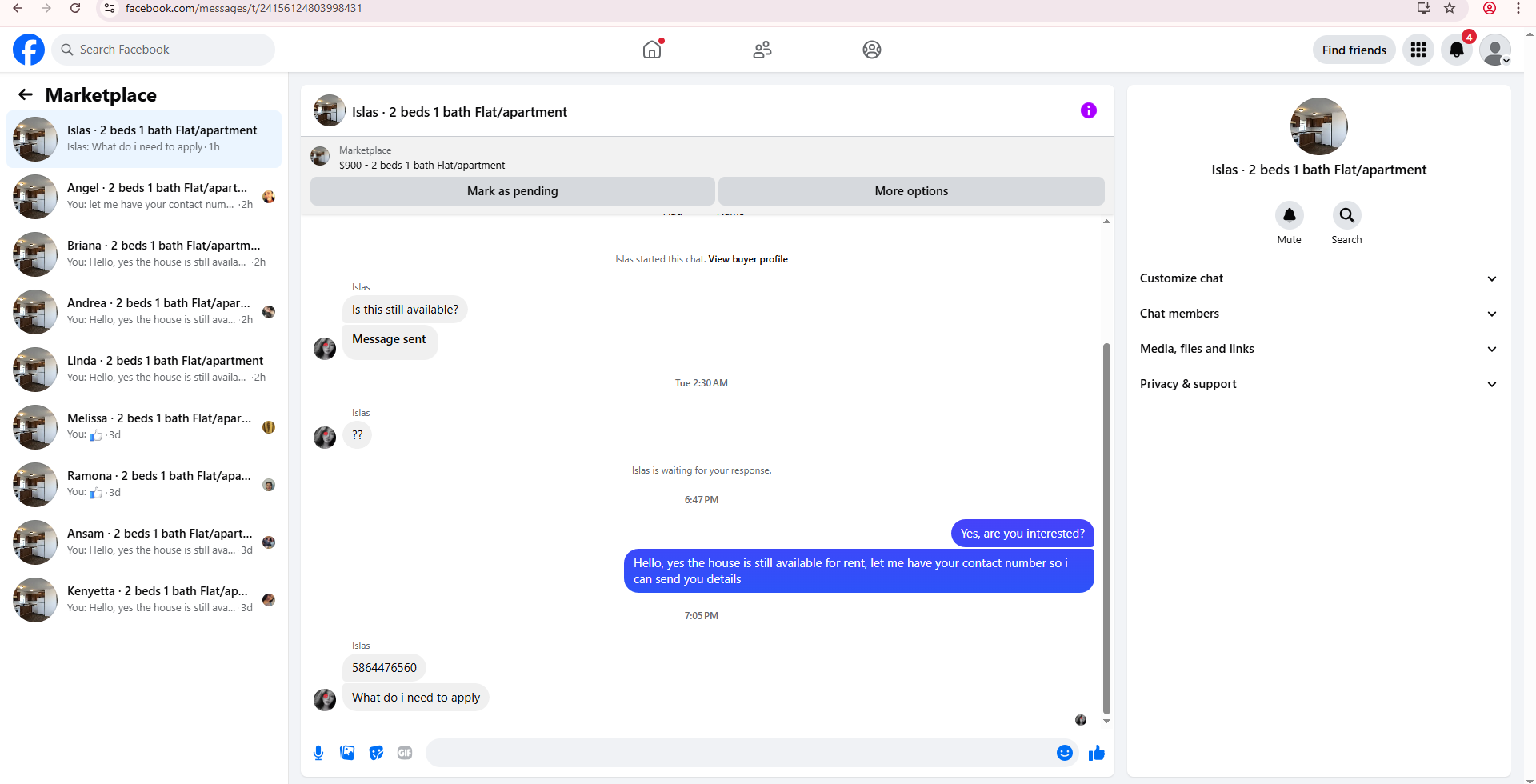Mute this conversation with the bell icon
The width and height of the screenshot is (1536, 784).
point(1290,215)
